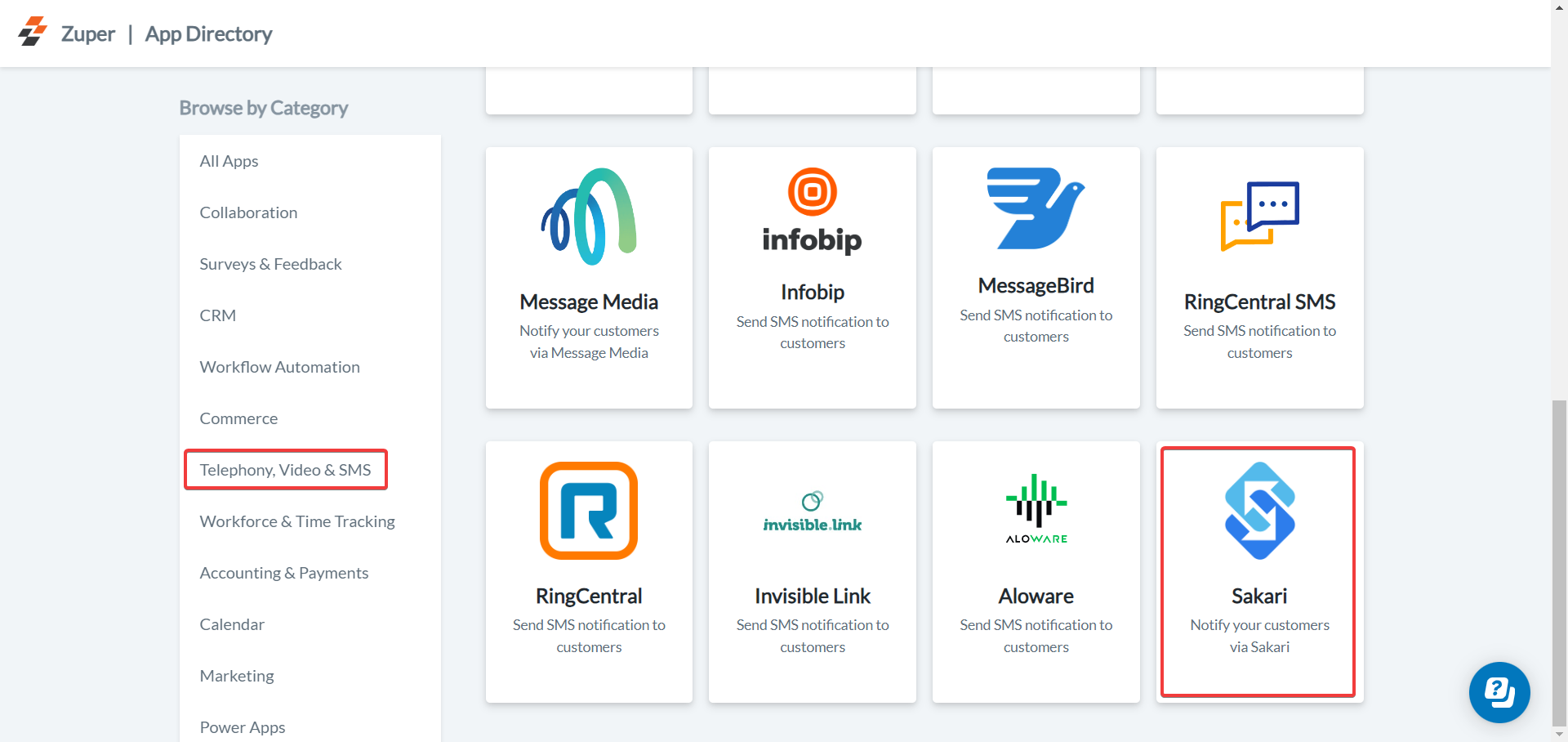The width and height of the screenshot is (1568, 742).
Task: Select All Apps category
Action: (229, 161)
